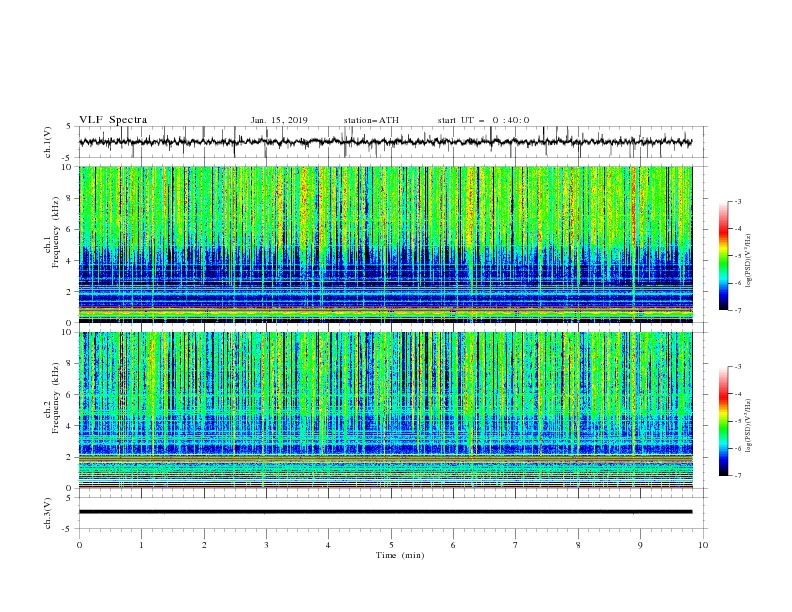Click the ch.1 voltage waveform trace
The height and width of the screenshot is (612, 792).
coord(385,142)
